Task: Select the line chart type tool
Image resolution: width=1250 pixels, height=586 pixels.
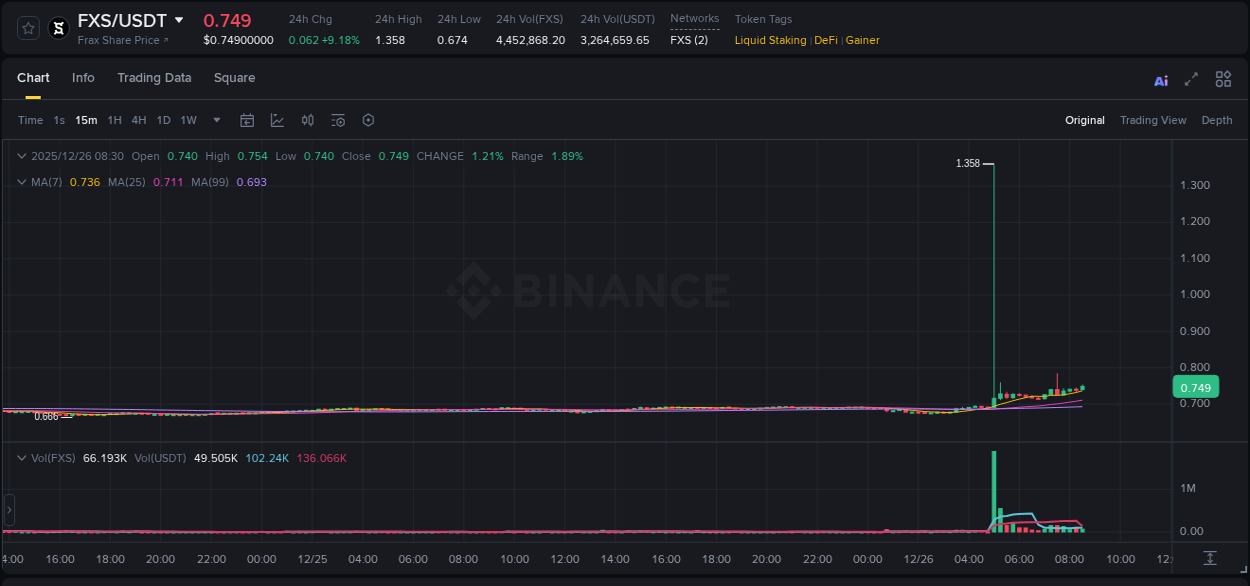Action: pyautogui.click(x=277, y=120)
